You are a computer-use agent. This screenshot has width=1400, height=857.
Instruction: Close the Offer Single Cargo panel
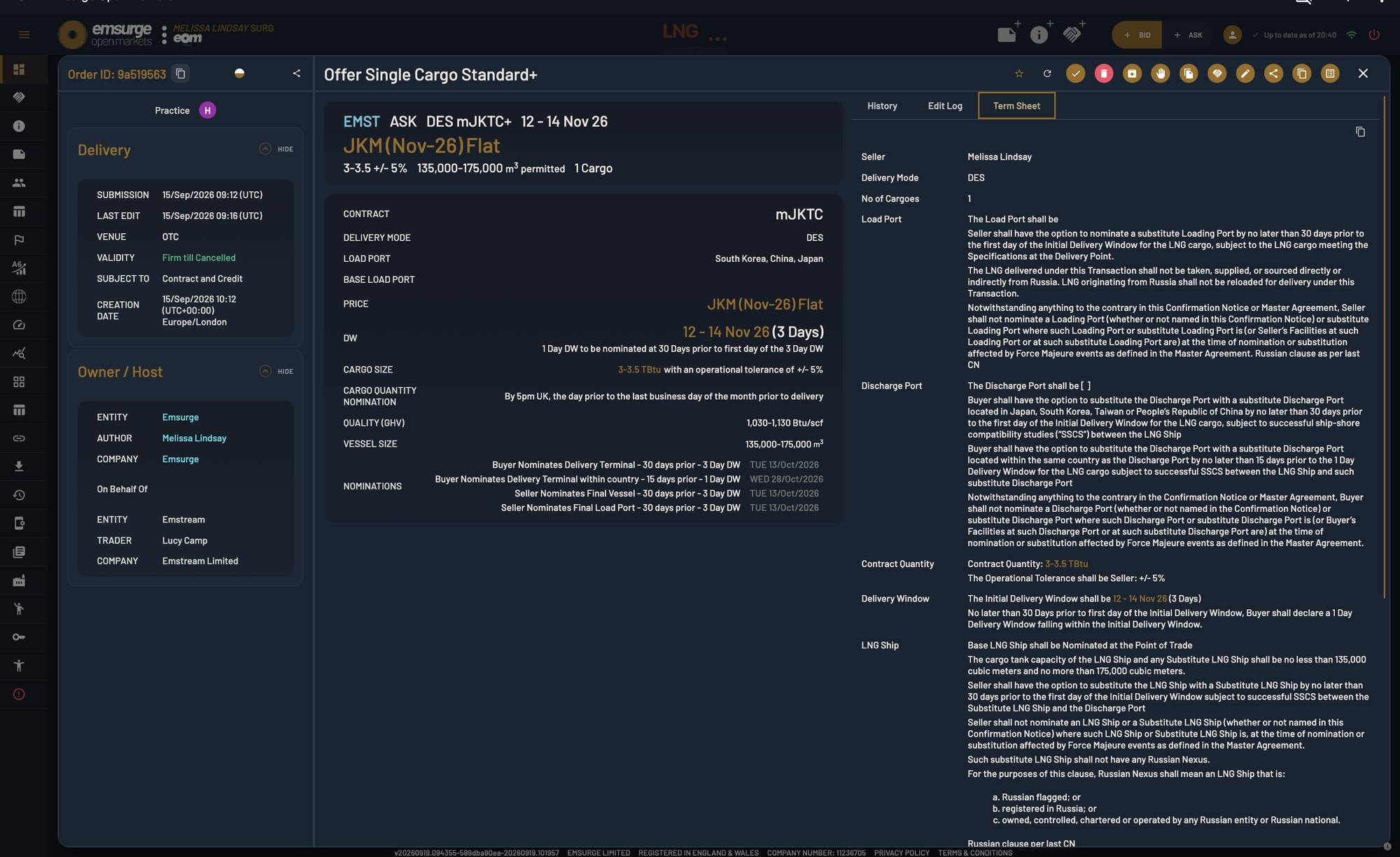1363,74
